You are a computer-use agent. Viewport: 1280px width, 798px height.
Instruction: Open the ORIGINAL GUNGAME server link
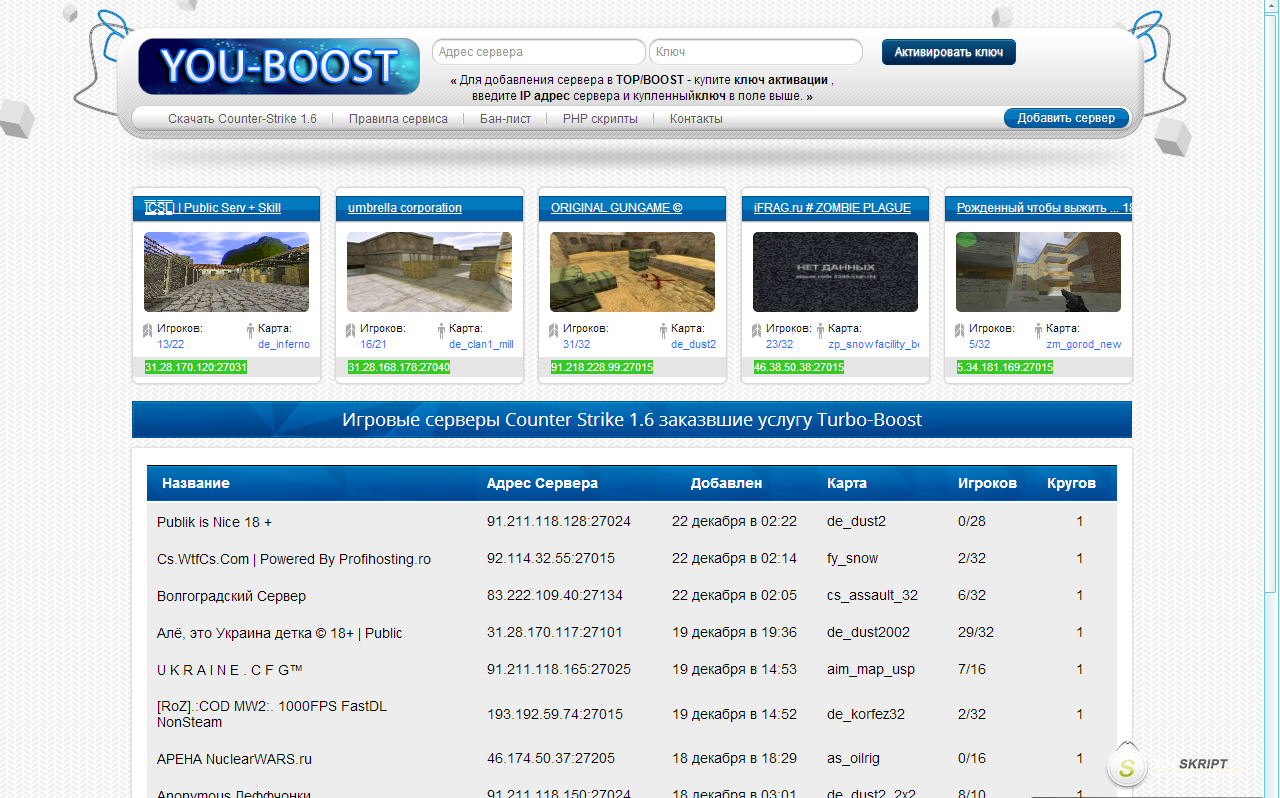coord(616,208)
